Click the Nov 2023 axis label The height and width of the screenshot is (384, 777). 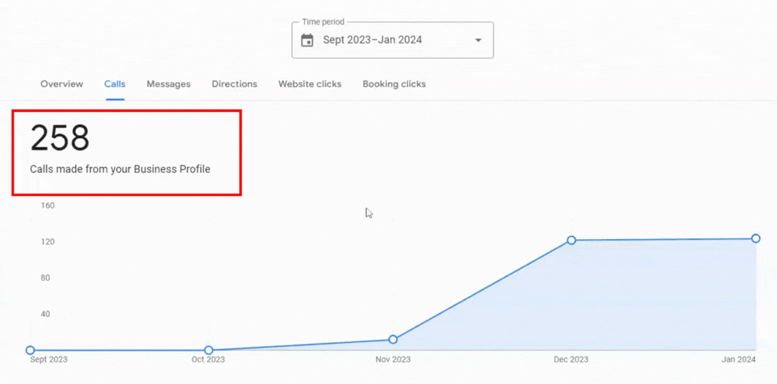(x=393, y=360)
